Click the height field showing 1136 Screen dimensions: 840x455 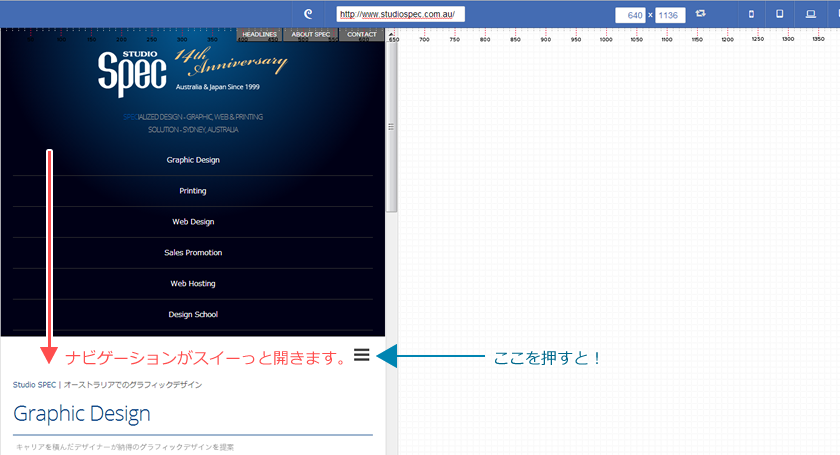point(669,16)
